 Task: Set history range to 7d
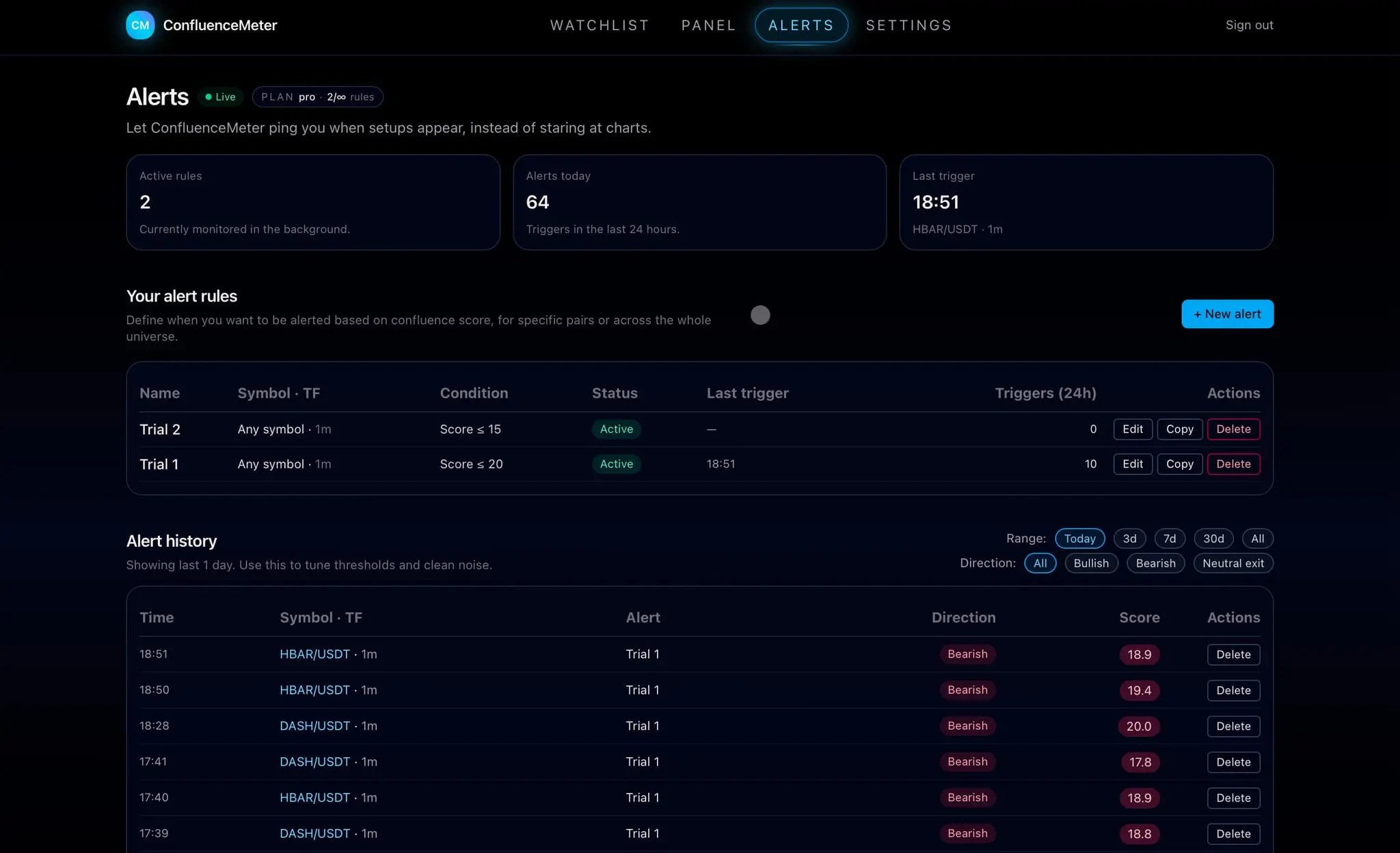click(1170, 539)
